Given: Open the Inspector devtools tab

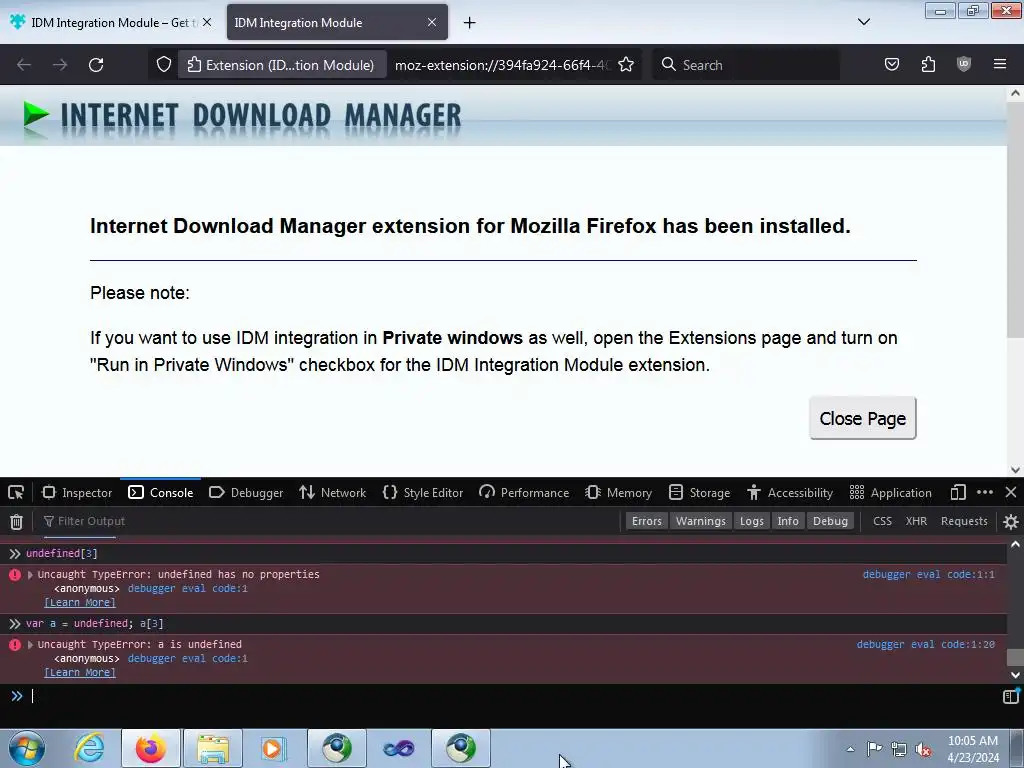Looking at the screenshot, I should coord(77,492).
